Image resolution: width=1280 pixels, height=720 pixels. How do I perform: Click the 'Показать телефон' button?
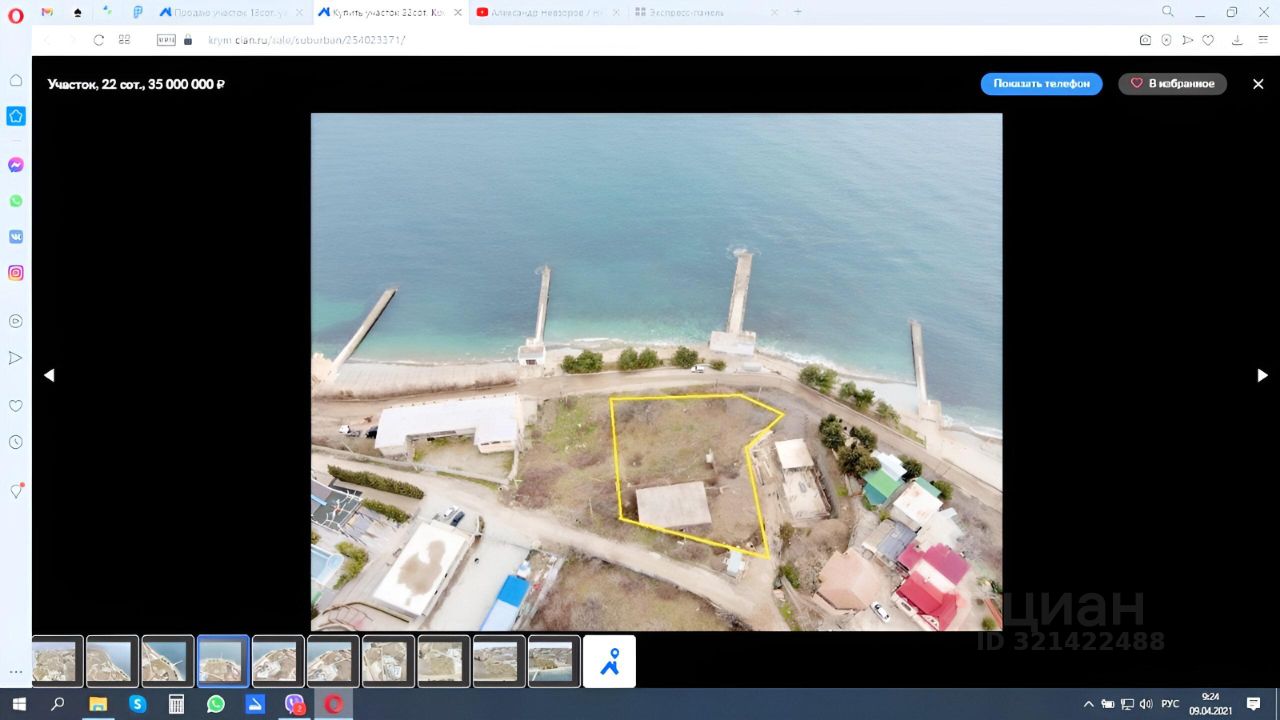coord(1041,84)
